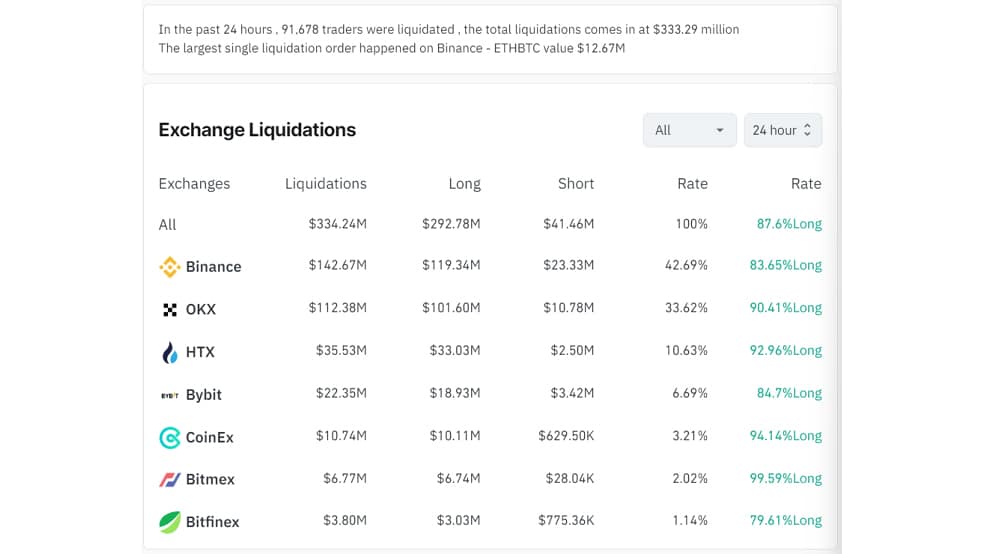Select HTX short value $2.50M
The image size is (984, 554).
572,351
